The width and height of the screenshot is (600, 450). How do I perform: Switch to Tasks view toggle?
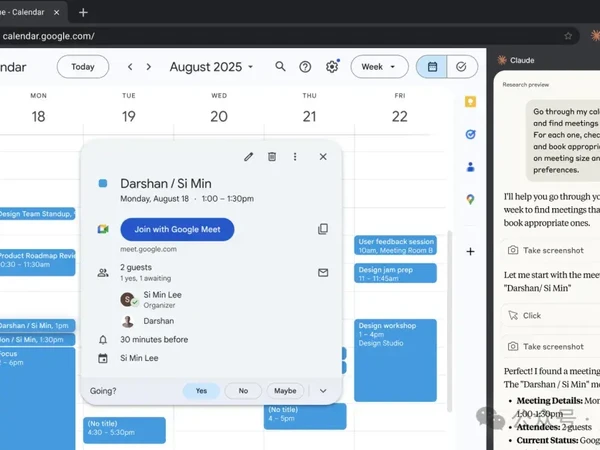click(462, 67)
